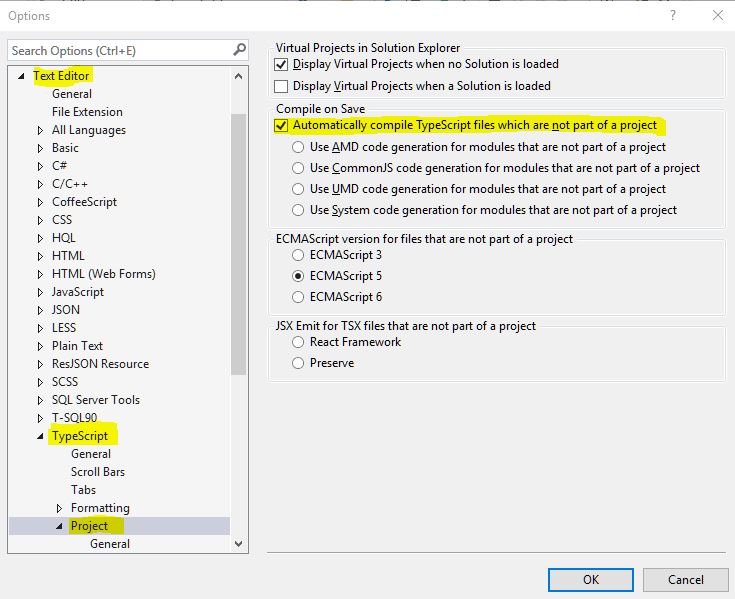Expand the LESS node
The width and height of the screenshot is (735, 599).
(x=40, y=328)
